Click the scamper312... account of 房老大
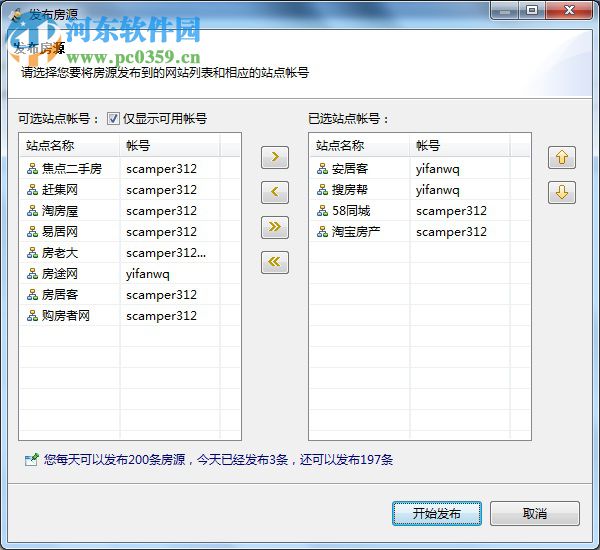Viewport: 600px width, 550px height. (166, 253)
